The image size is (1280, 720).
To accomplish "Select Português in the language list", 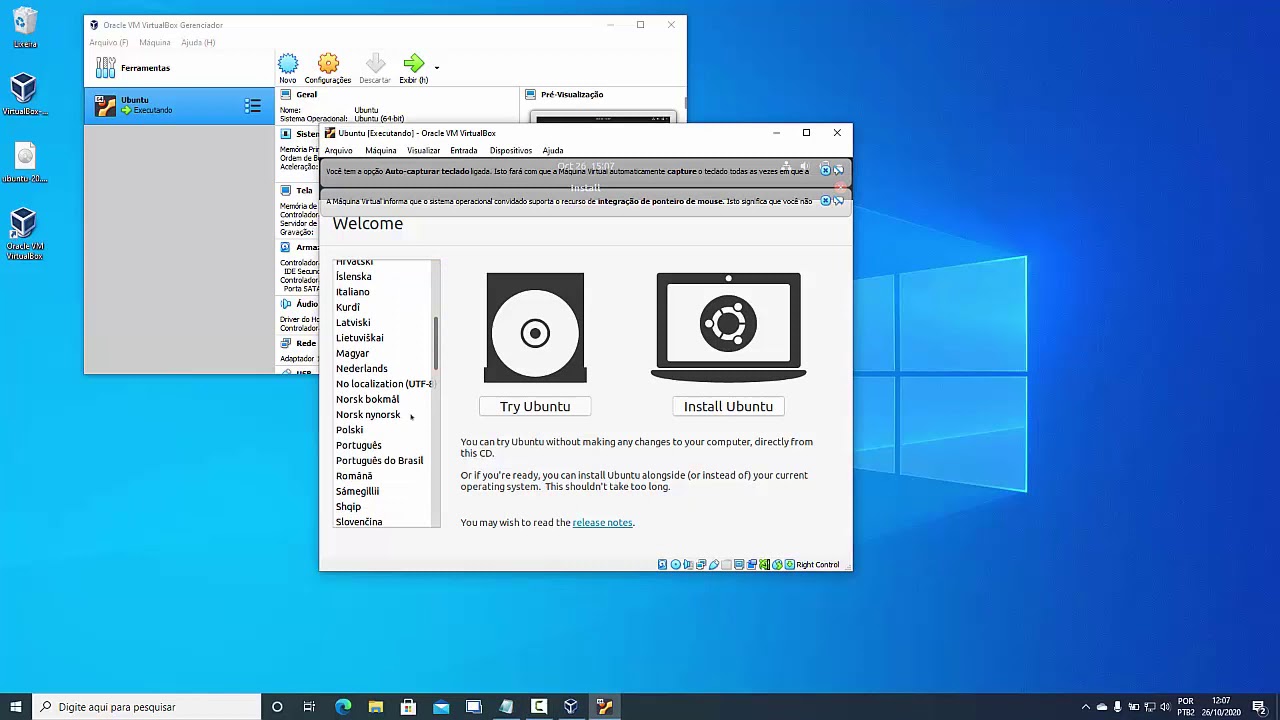I will [x=359, y=445].
